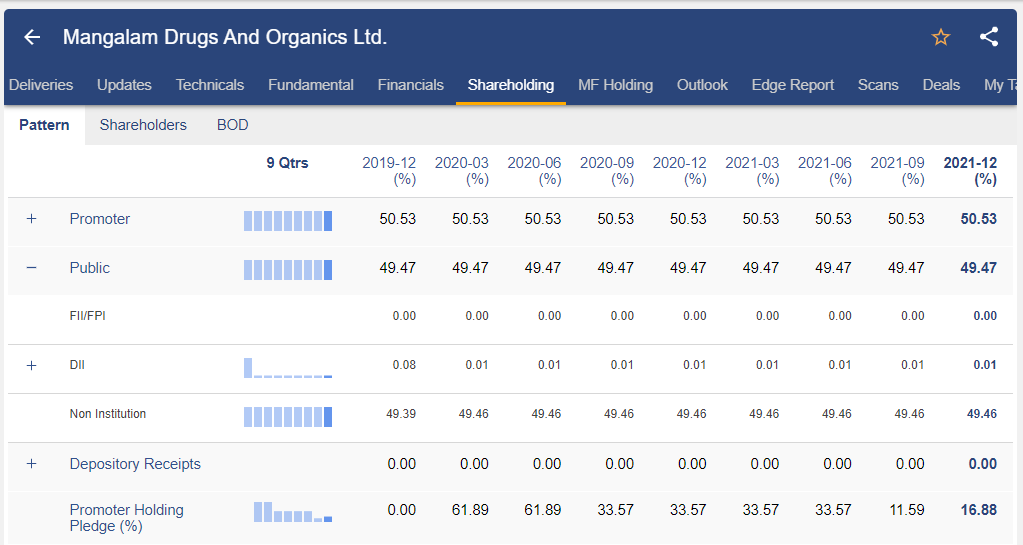Click Public value 49.47 for 2021-12
This screenshot has width=1023, height=545.
click(x=979, y=268)
